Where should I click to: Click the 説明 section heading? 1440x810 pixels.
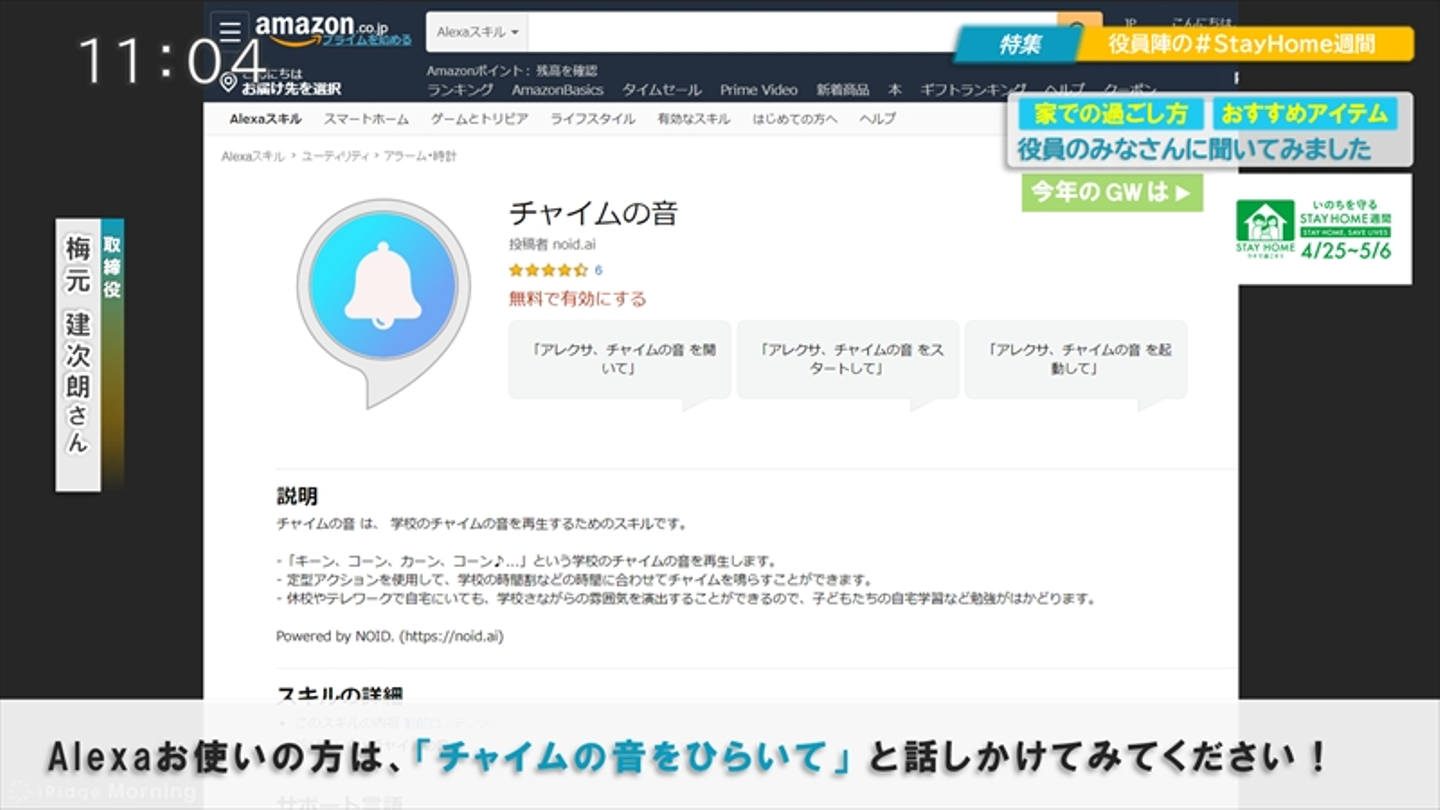tap(297, 496)
